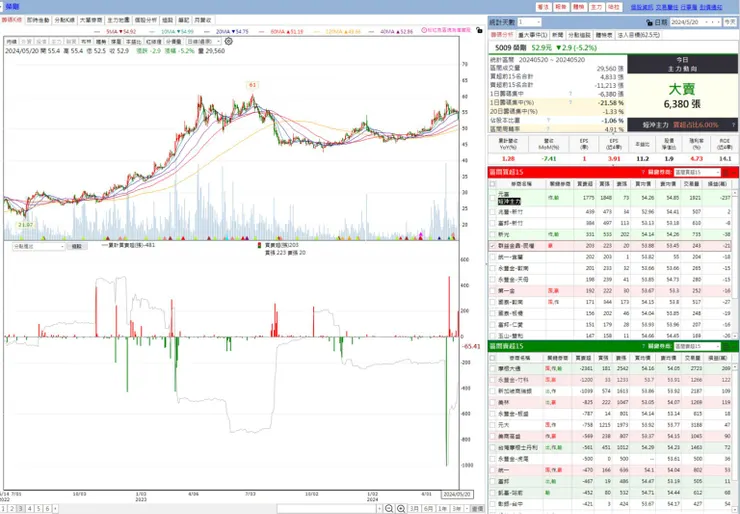Tick the checkbox for 新光 in the buy list
This screenshot has width=740, height=514.
point(493,234)
